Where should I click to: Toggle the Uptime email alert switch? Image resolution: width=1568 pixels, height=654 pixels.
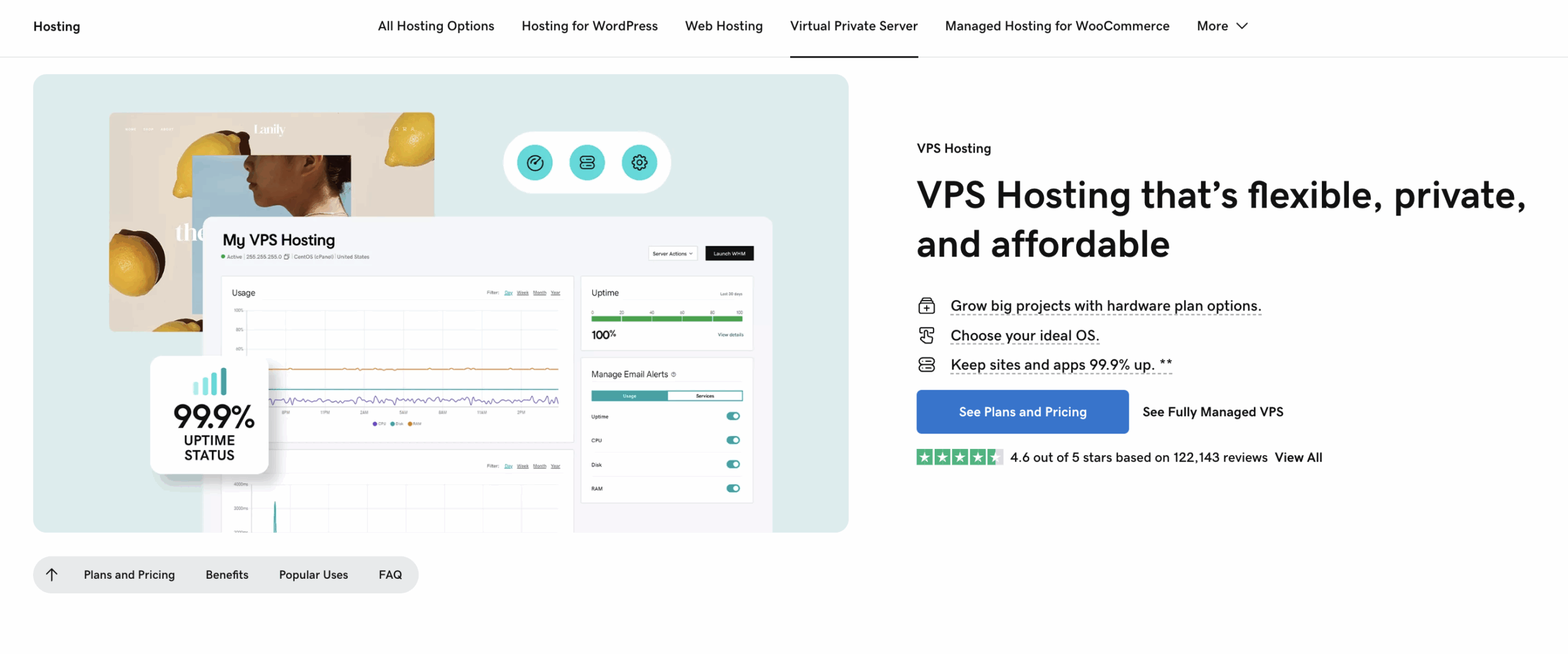click(x=733, y=416)
